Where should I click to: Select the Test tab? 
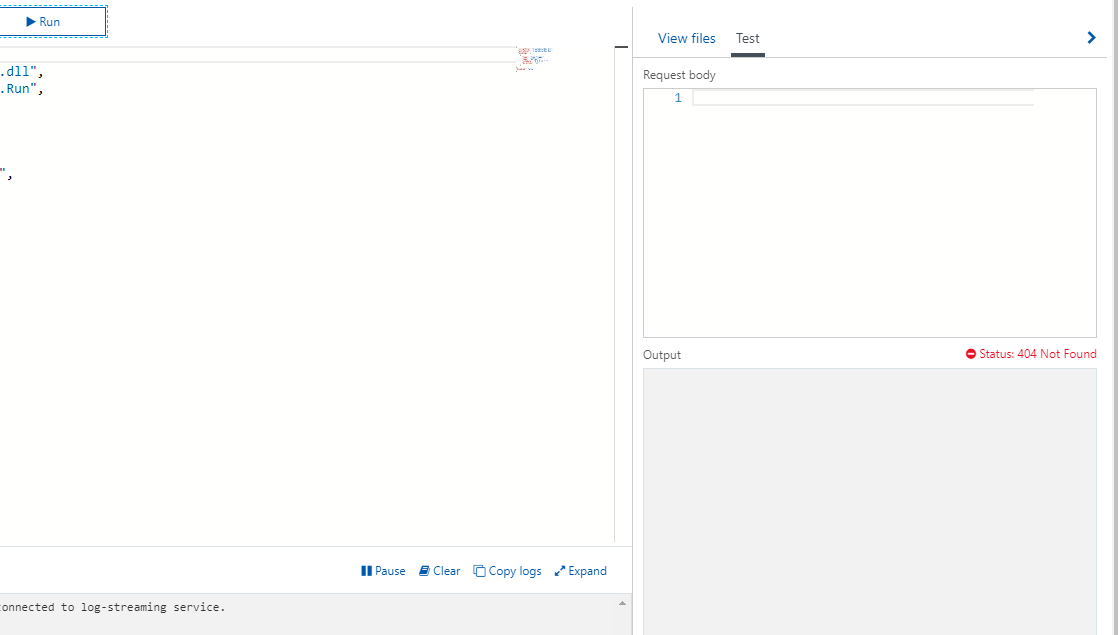748,38
